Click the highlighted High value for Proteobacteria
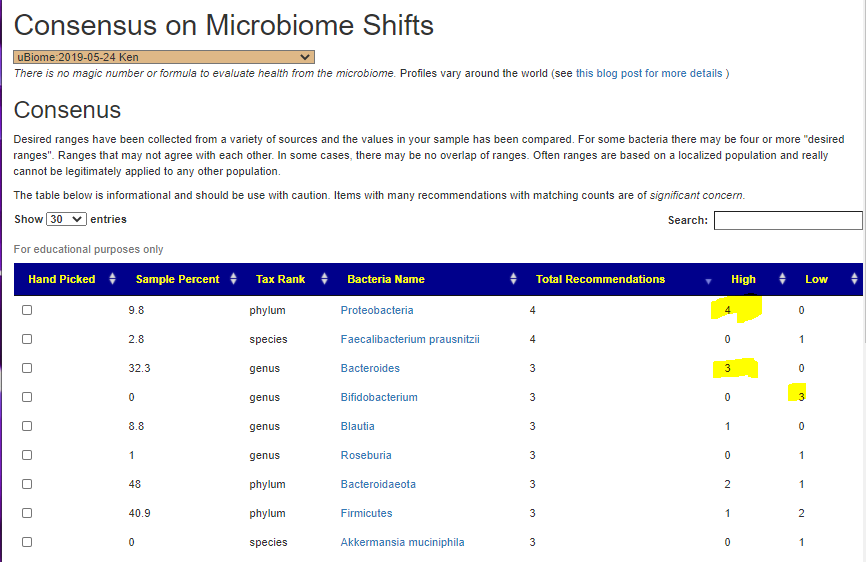Screen dimensions: 866x562 pyautogui.click(x=728, y=310)
